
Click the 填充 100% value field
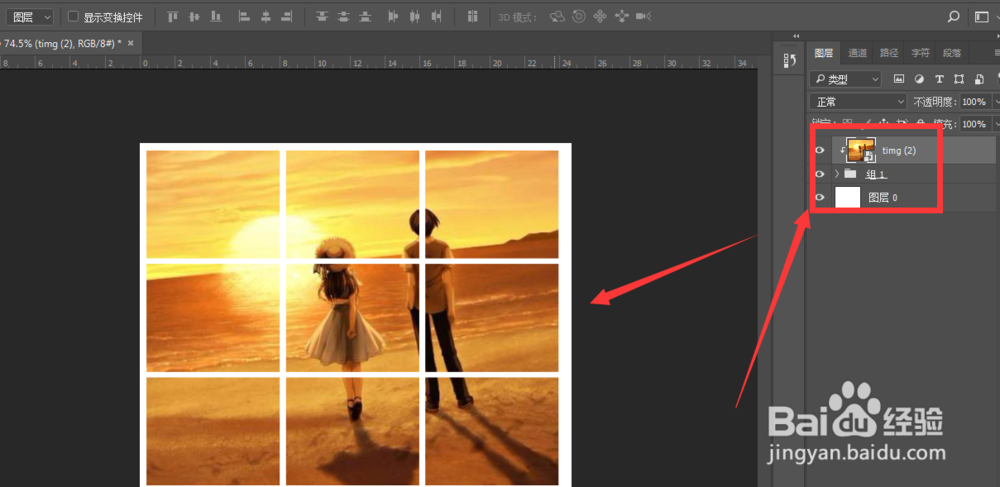[975, 124]
